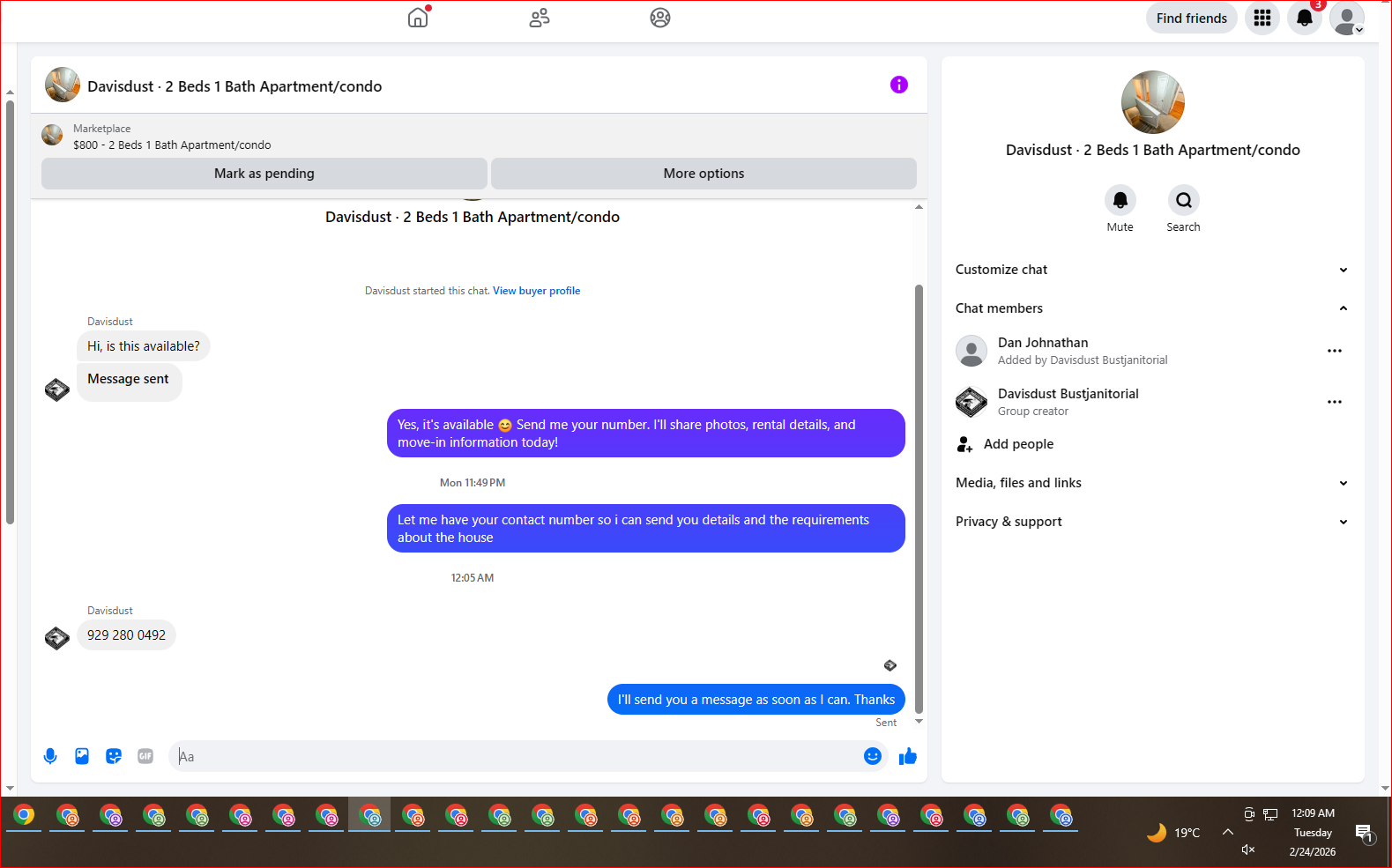The image size is (1392, 868).
Task: Expand Media, files and links
Action: [1152, 483]
